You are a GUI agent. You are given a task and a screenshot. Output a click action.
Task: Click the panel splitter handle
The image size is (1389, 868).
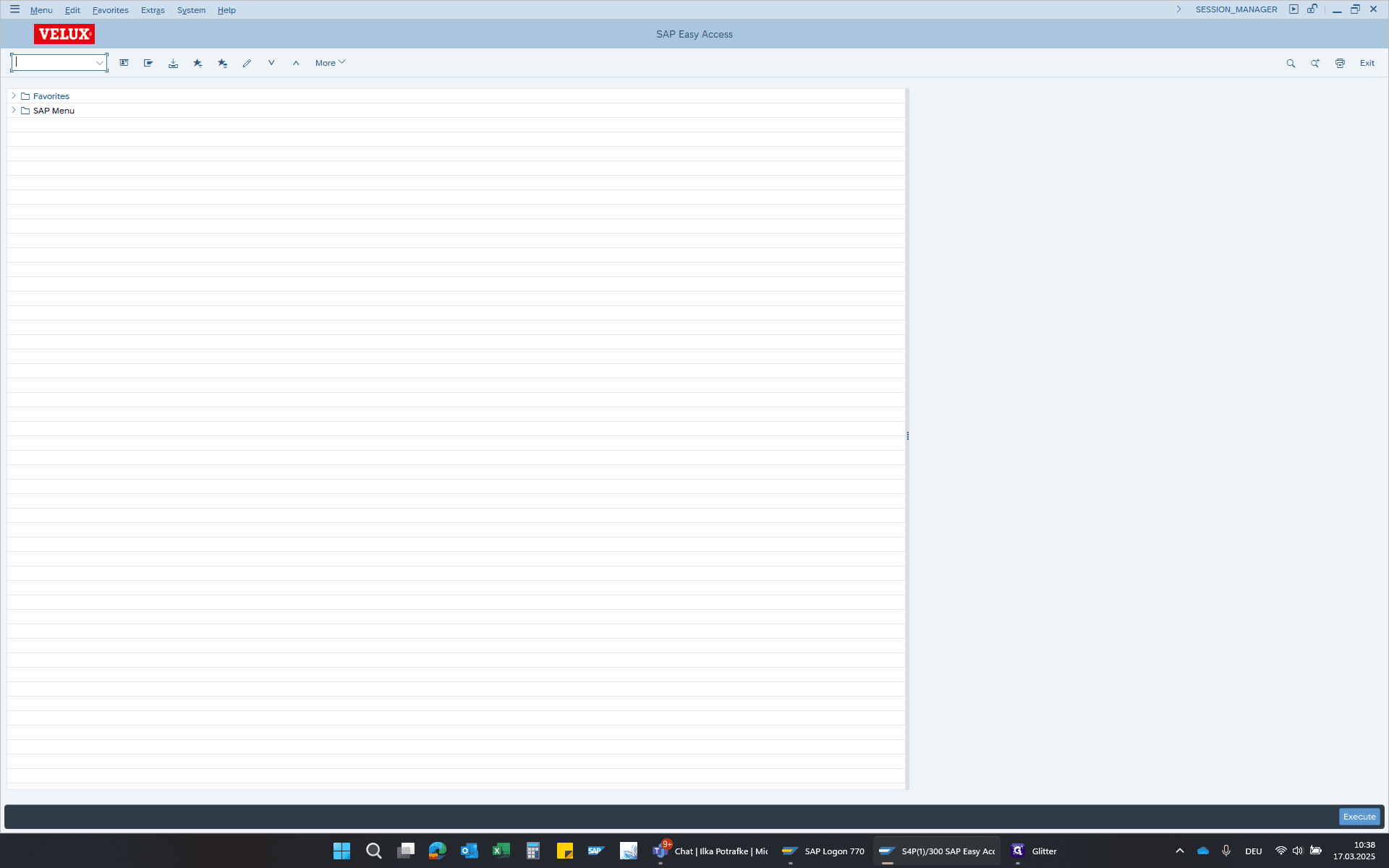coord(907,436)
